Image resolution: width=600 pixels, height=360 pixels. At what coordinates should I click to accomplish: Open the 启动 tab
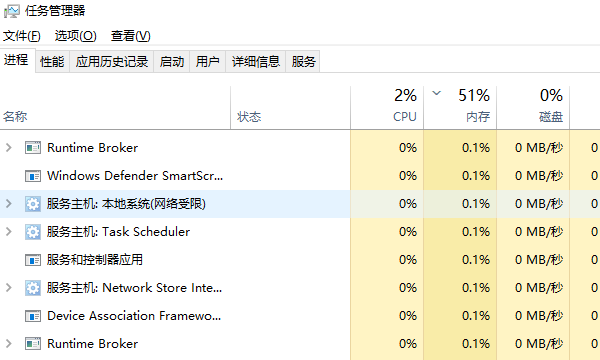pyautogui.click(x=172, y=61)
